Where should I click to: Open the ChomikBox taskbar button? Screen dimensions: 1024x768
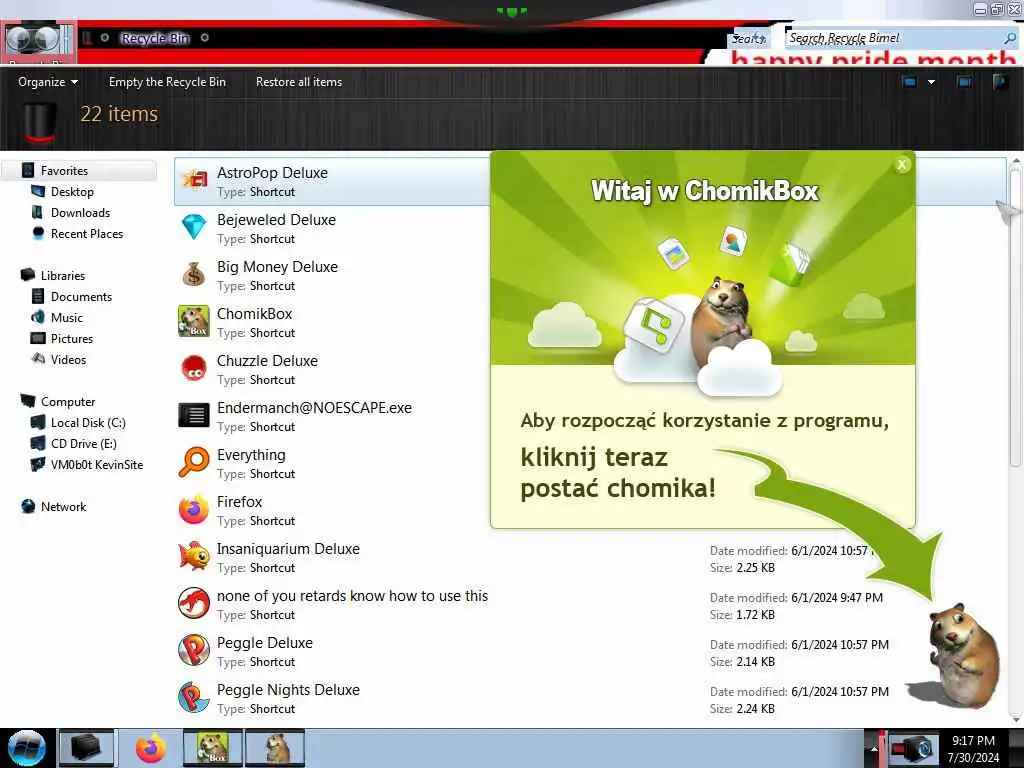pos(213,748)
